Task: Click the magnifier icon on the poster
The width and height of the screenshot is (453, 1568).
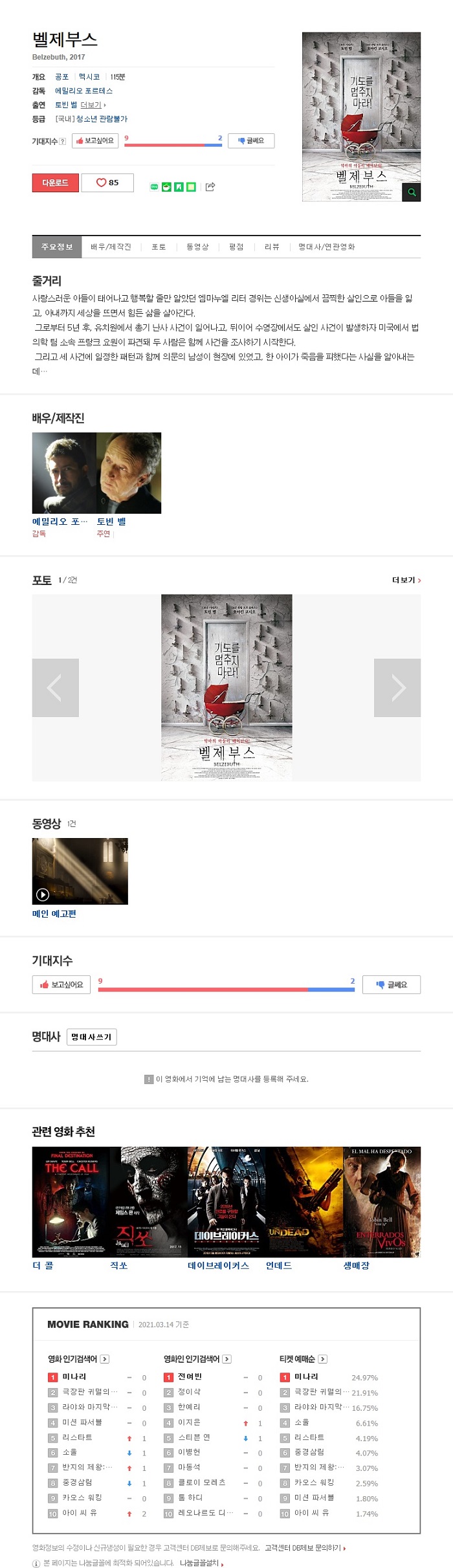Action: [412, 192]
